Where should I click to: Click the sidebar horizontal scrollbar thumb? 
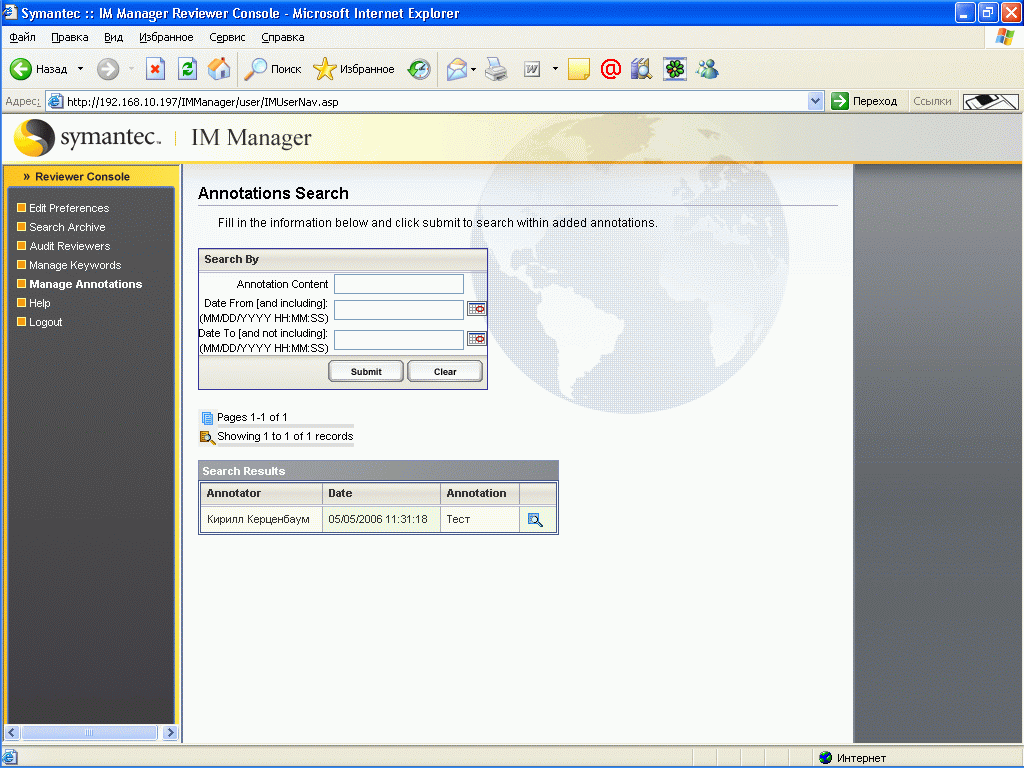89,733
